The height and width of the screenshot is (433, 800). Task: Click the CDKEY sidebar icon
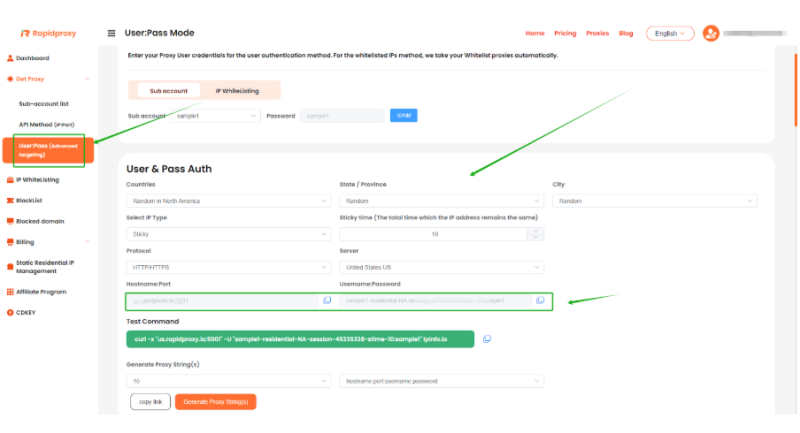pyautogui.click(x=10, y=313)
